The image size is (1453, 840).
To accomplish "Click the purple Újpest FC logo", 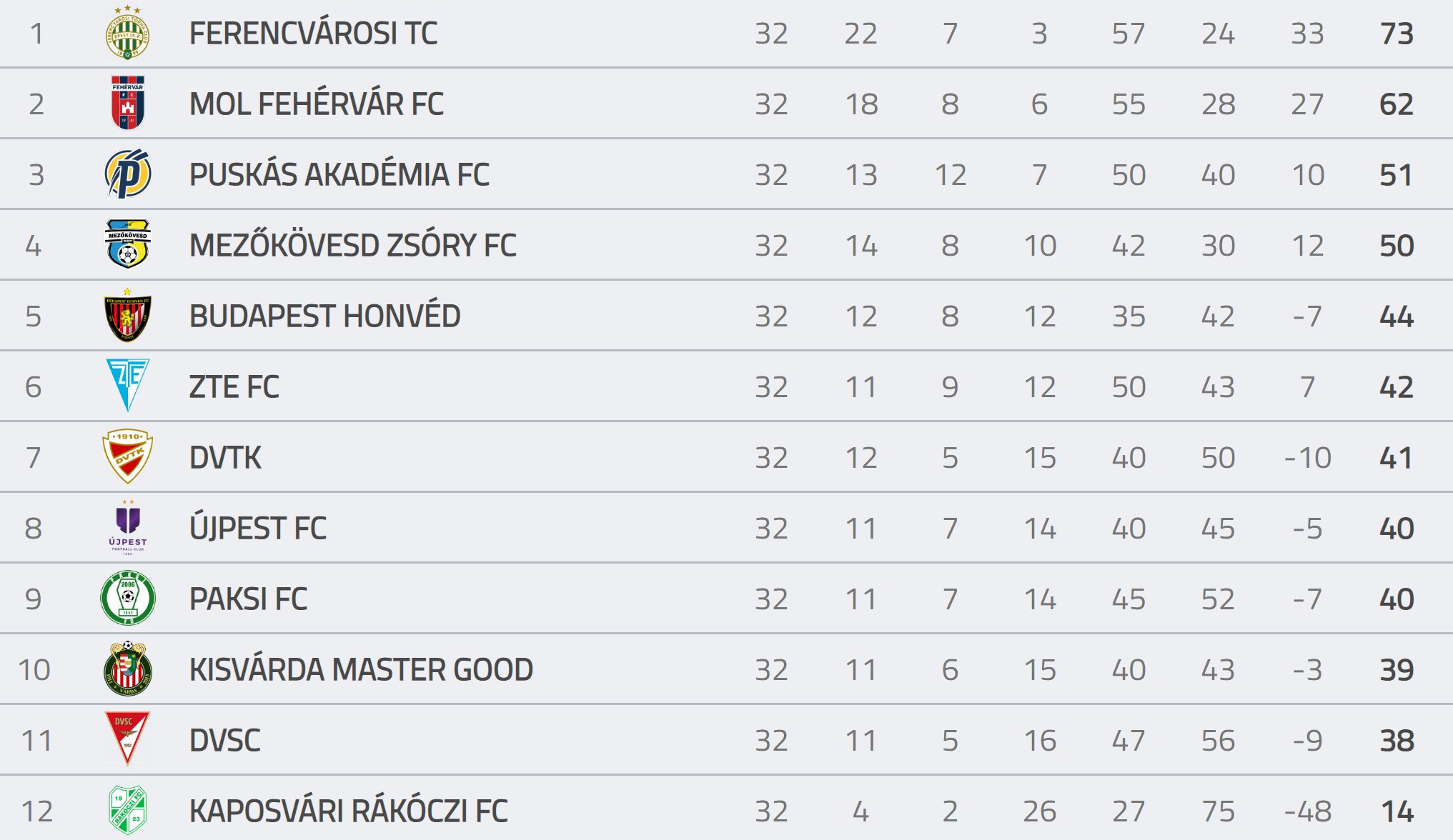I will click(128, 527).
